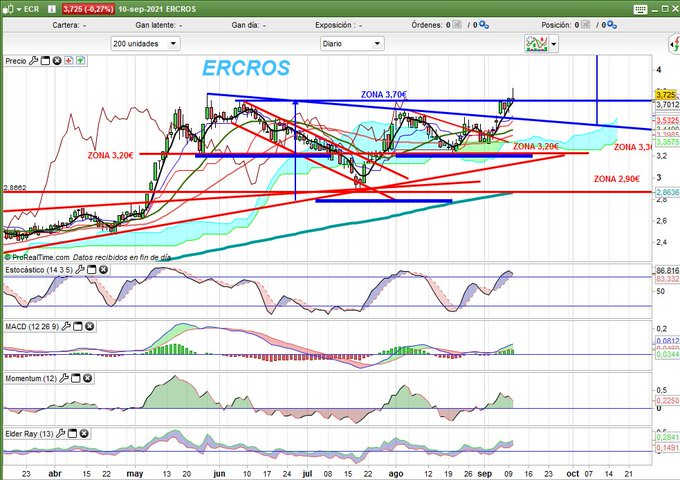Click the 2,8662 level label at left

15,187
